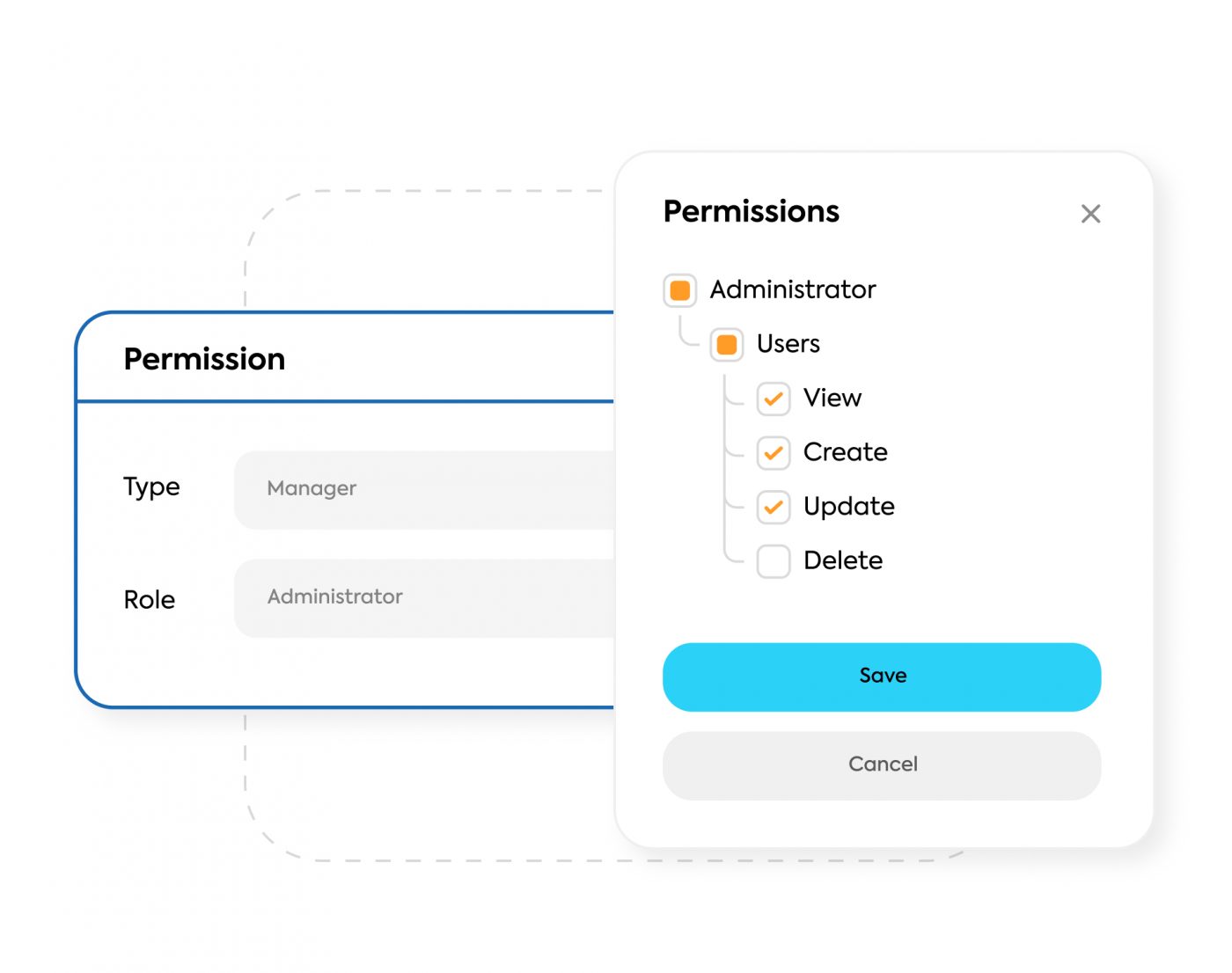Select the Create permission label
This screenshot has height=973, width=1232.
pyautogui.click(x=846, y=452)
